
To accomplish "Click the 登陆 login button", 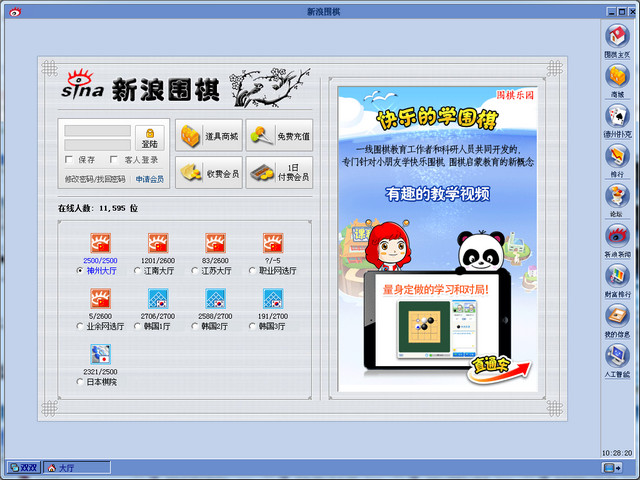I will tap(150, 138).
